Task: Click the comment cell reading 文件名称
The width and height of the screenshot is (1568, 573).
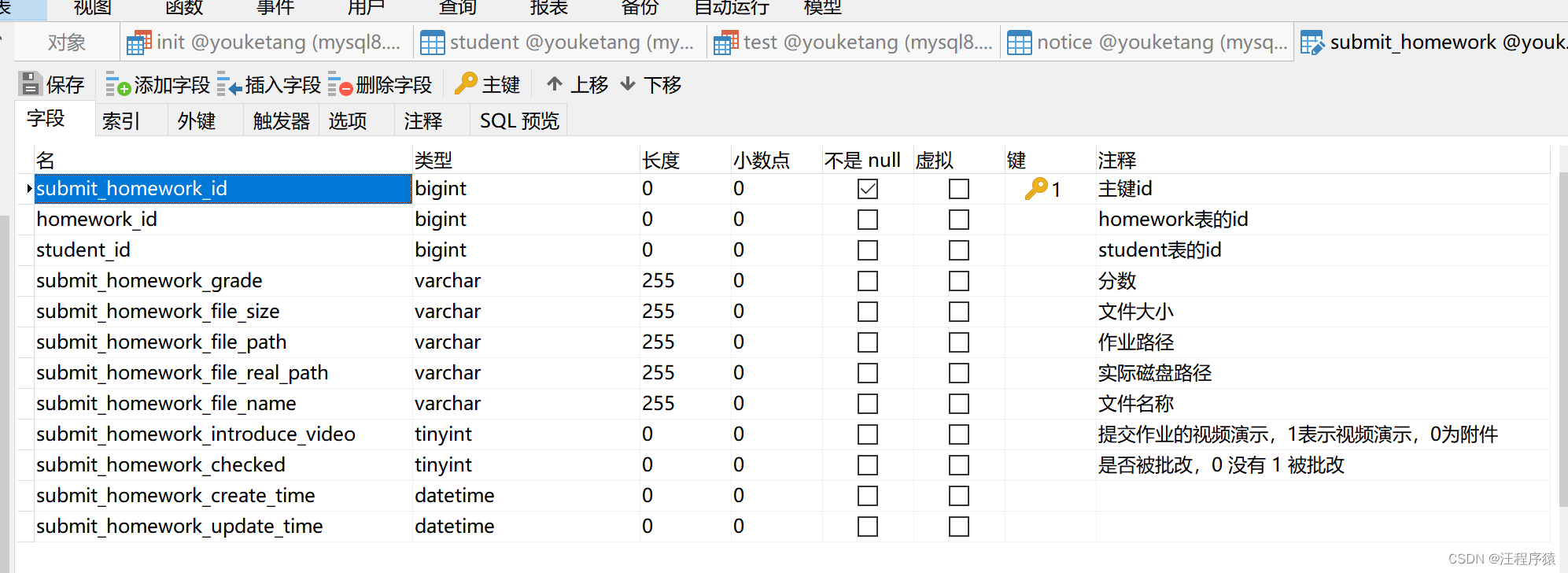Action: click(x=1323, y=404)
